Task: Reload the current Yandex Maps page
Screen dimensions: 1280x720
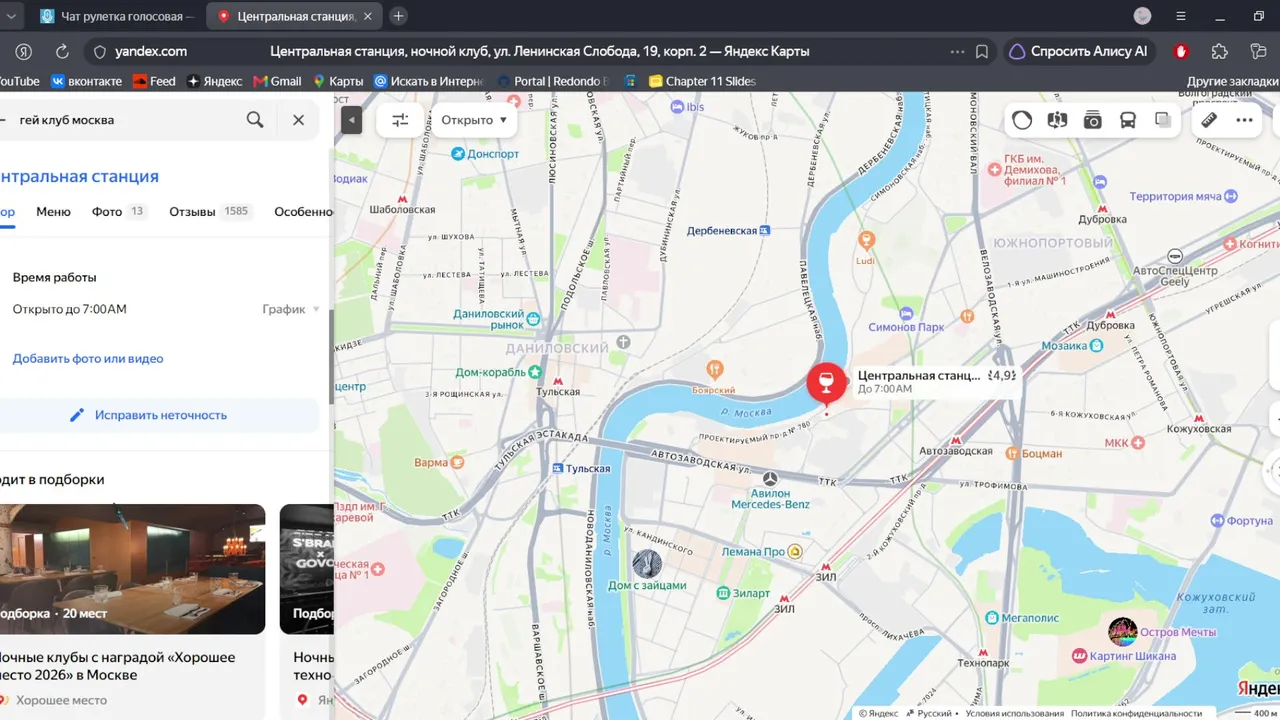Action: tap(62, 52)
